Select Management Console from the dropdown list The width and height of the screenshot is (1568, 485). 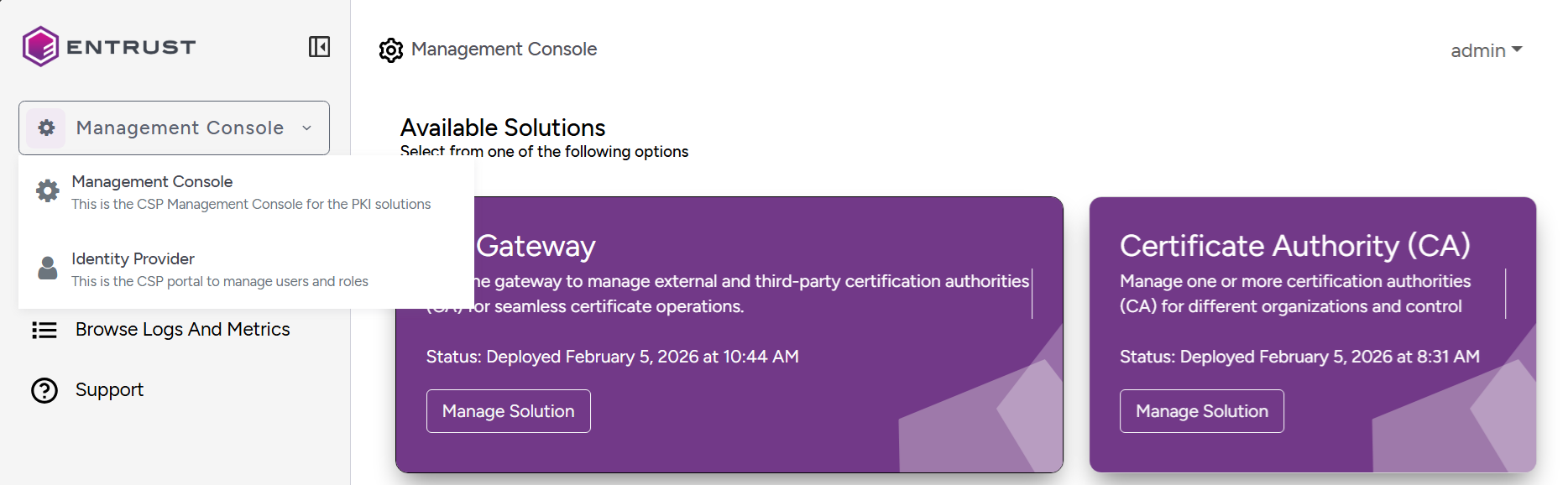coord(152,182)
